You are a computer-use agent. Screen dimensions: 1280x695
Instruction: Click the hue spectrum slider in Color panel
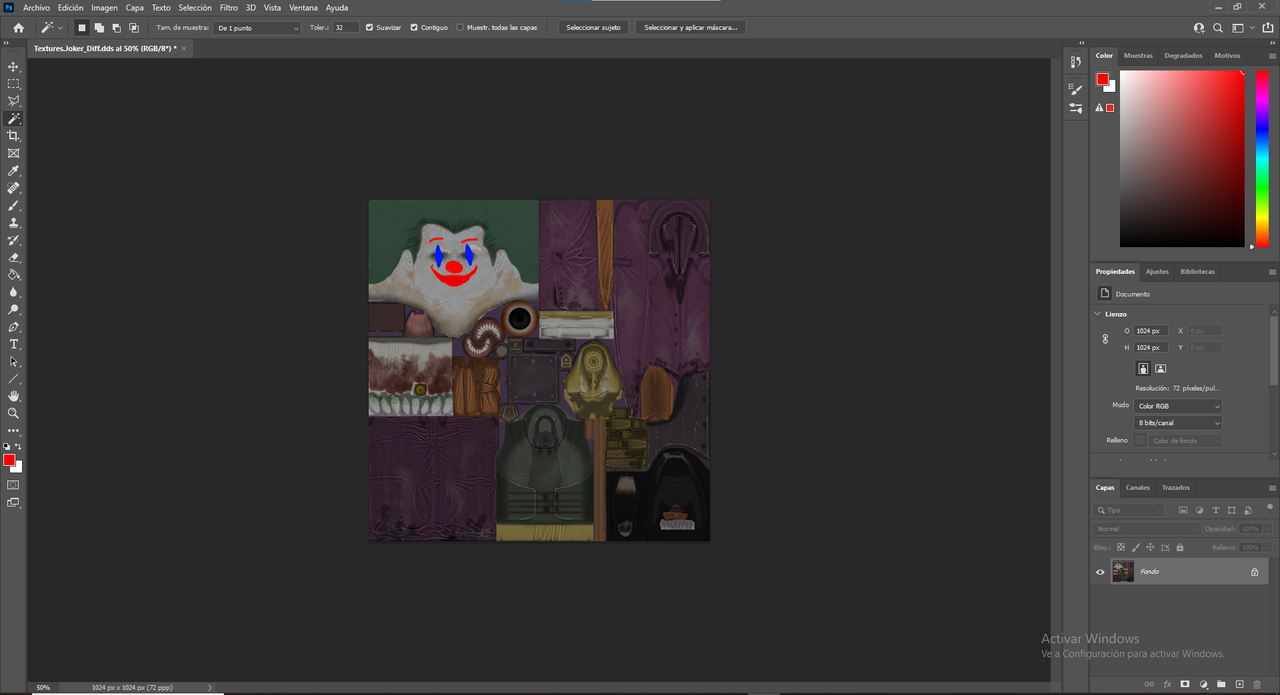point(1262,158)
